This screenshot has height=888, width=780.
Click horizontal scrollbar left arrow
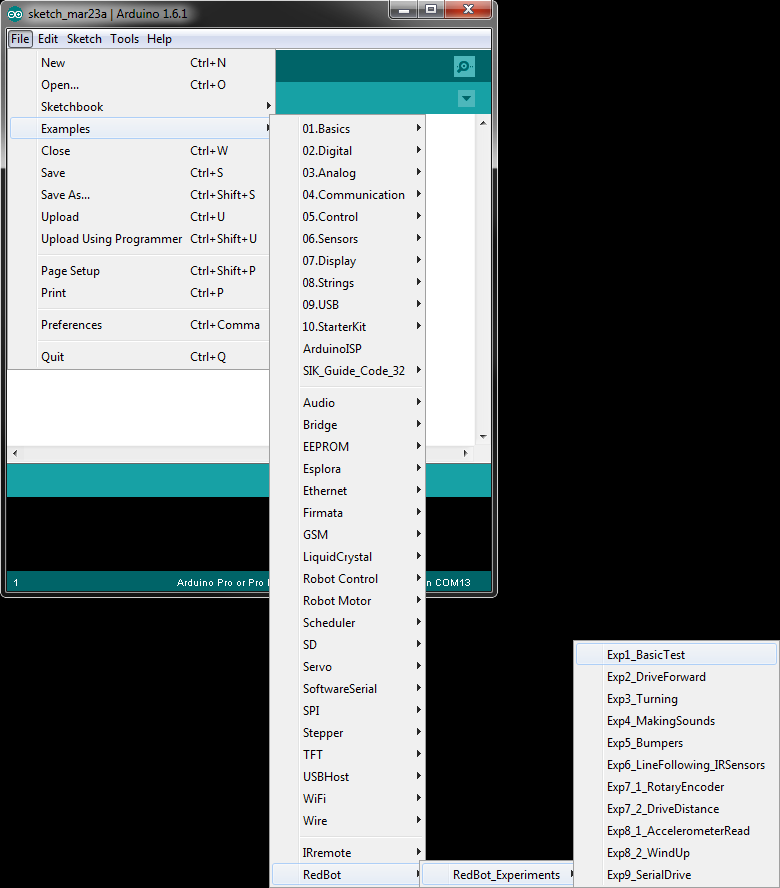[x=15, y=453]
